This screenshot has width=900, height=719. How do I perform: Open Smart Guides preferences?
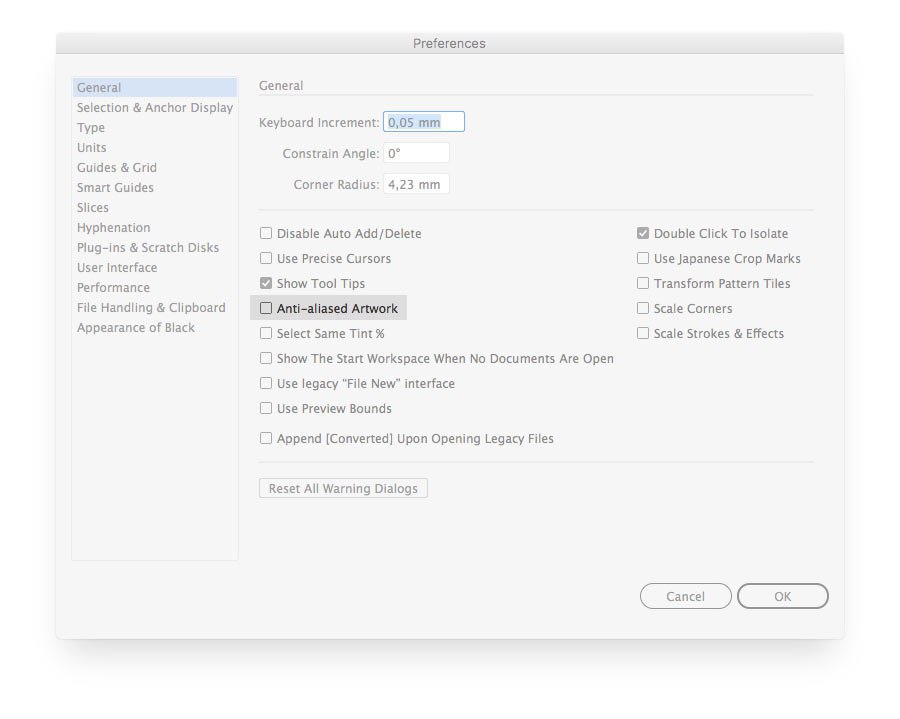coord(154,188)
